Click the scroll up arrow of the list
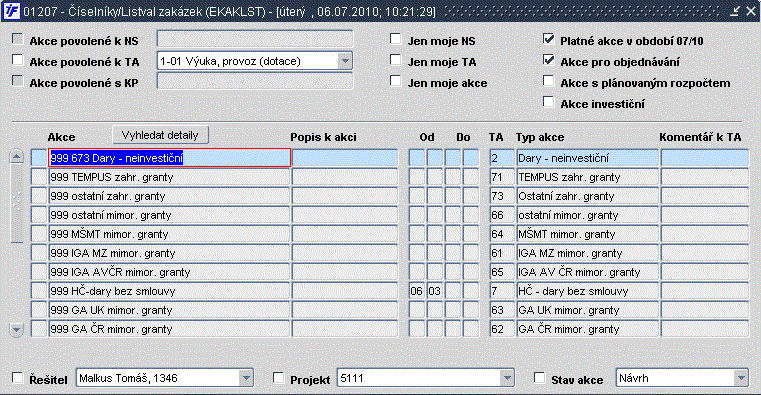The image size is (761, 395). 17,156
